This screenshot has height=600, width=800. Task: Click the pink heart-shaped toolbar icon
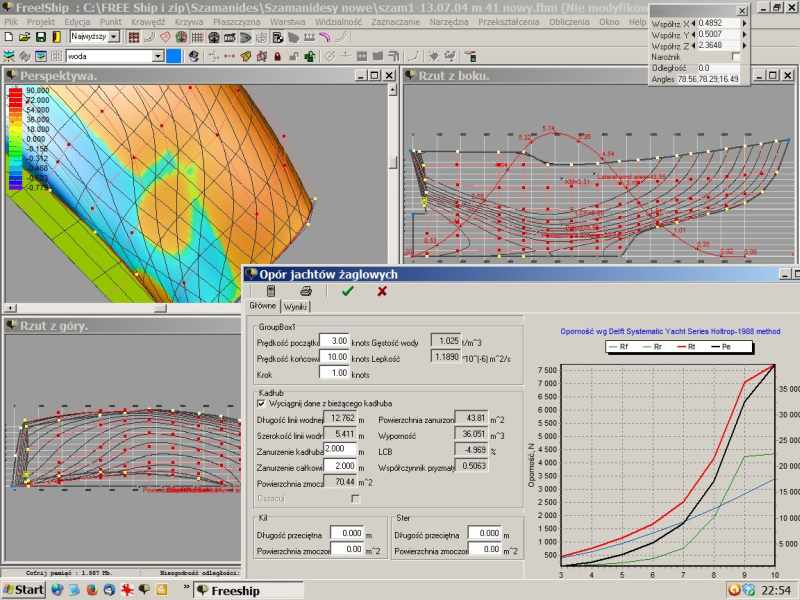click(165, 37)
